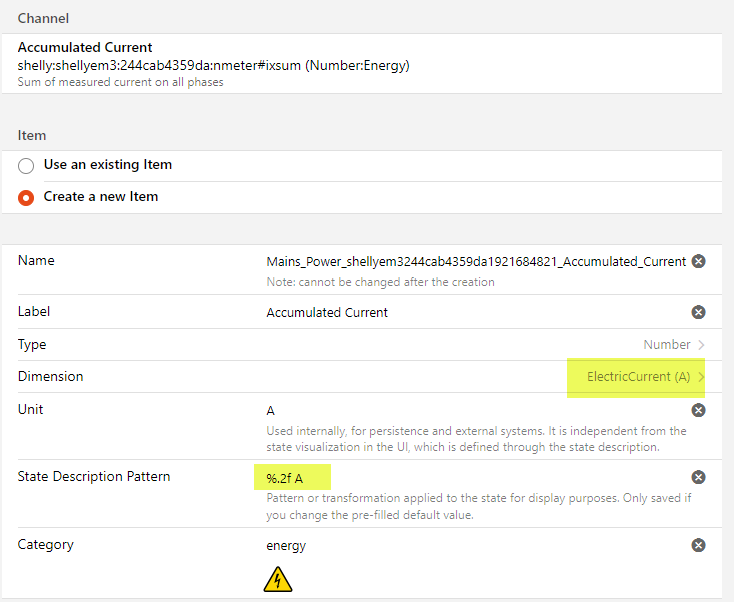
Task: Clear the State Description Pattern value
Action: pos(699,477)
